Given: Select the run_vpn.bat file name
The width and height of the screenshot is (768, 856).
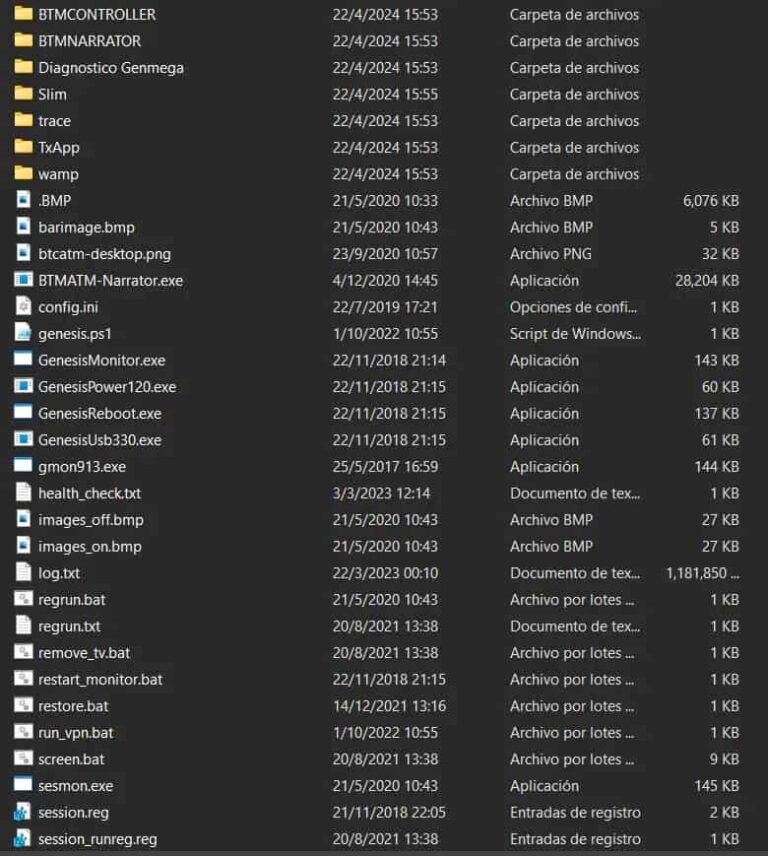Looking at the screenshot, I should click(76, 732).
